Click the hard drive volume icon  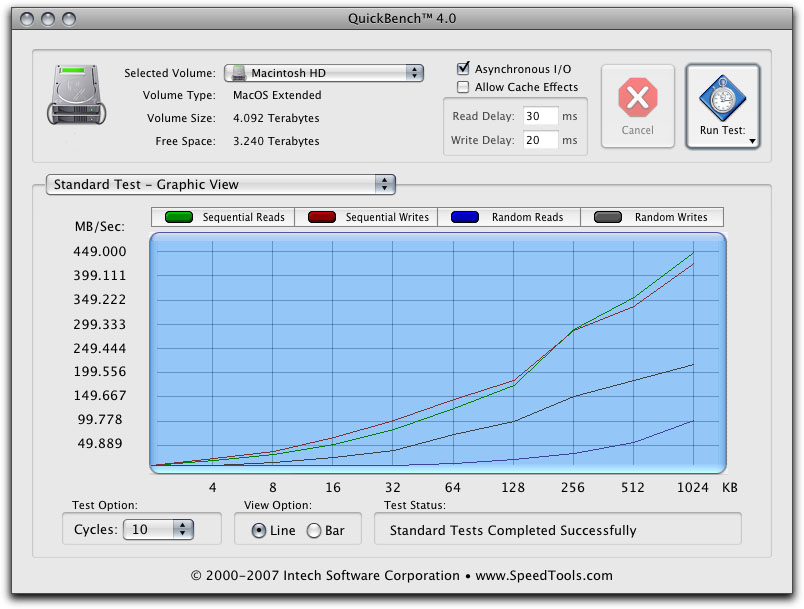(x=77, y=95)
